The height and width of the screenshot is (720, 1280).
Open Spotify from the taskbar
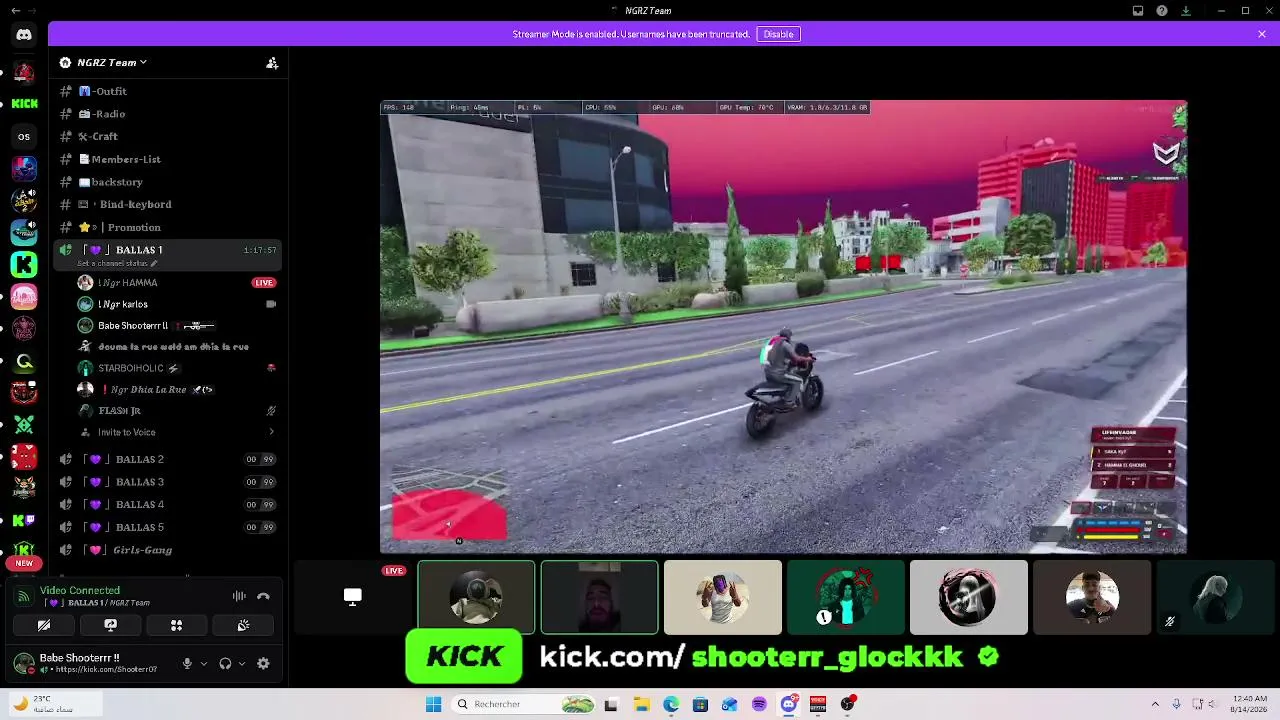[x=759, y=704]
